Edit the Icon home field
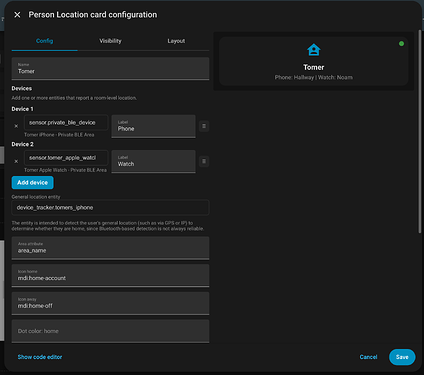The width and height of the screenshot is (424, 375). (x=110, y=276)
